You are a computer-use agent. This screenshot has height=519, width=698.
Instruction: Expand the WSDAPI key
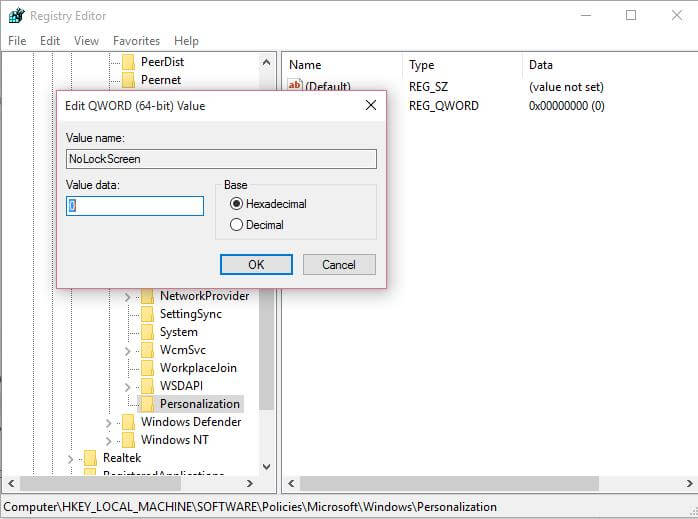click(127, 387)
